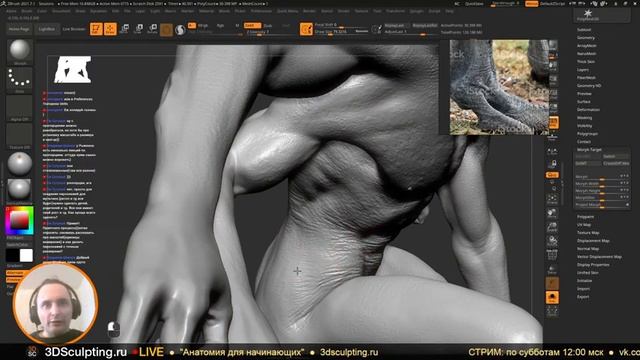Image resolution: width=640 pixels, height=360 pixels.
Task: Expand the Displacement Map subpalette
Action: (x=593, y=241)
